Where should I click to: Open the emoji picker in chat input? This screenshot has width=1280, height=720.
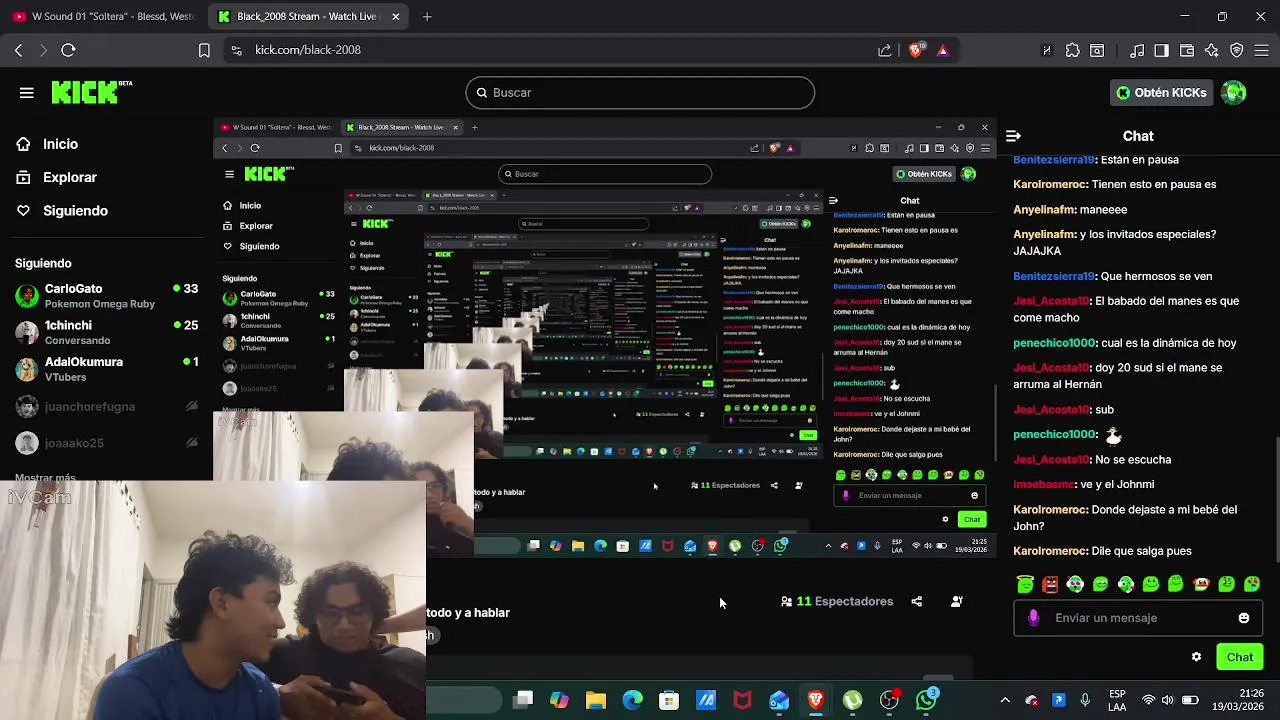coord(1244,618)
